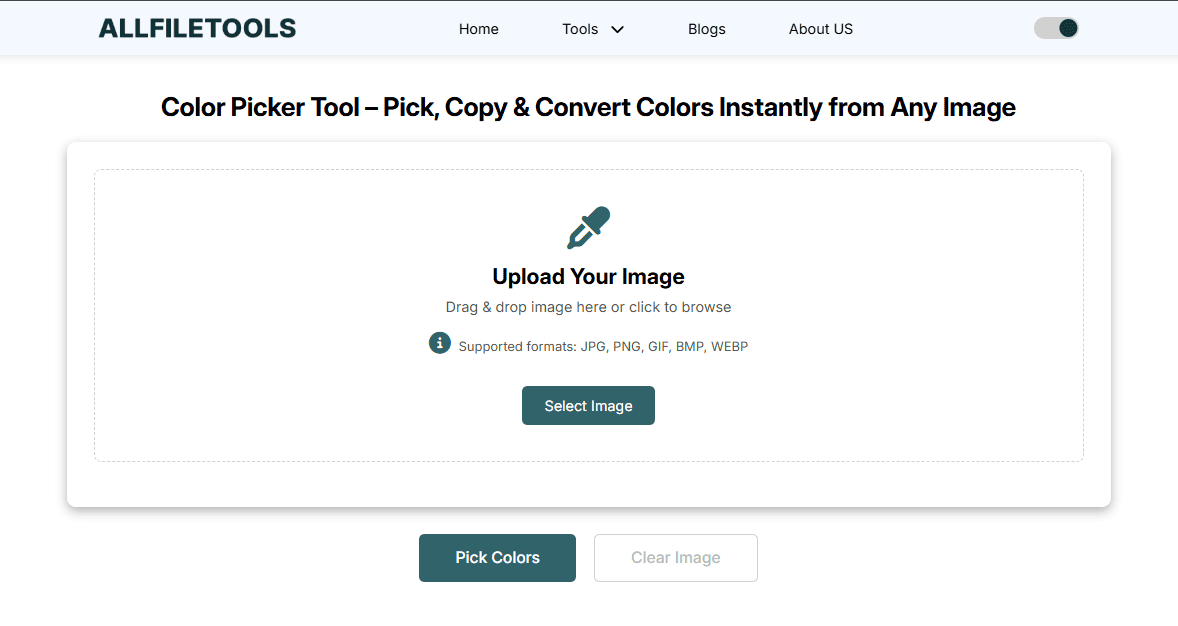The image size is (1178, 626).
Task: Click the Upload Your Image heading
Action: click(588, 277)
